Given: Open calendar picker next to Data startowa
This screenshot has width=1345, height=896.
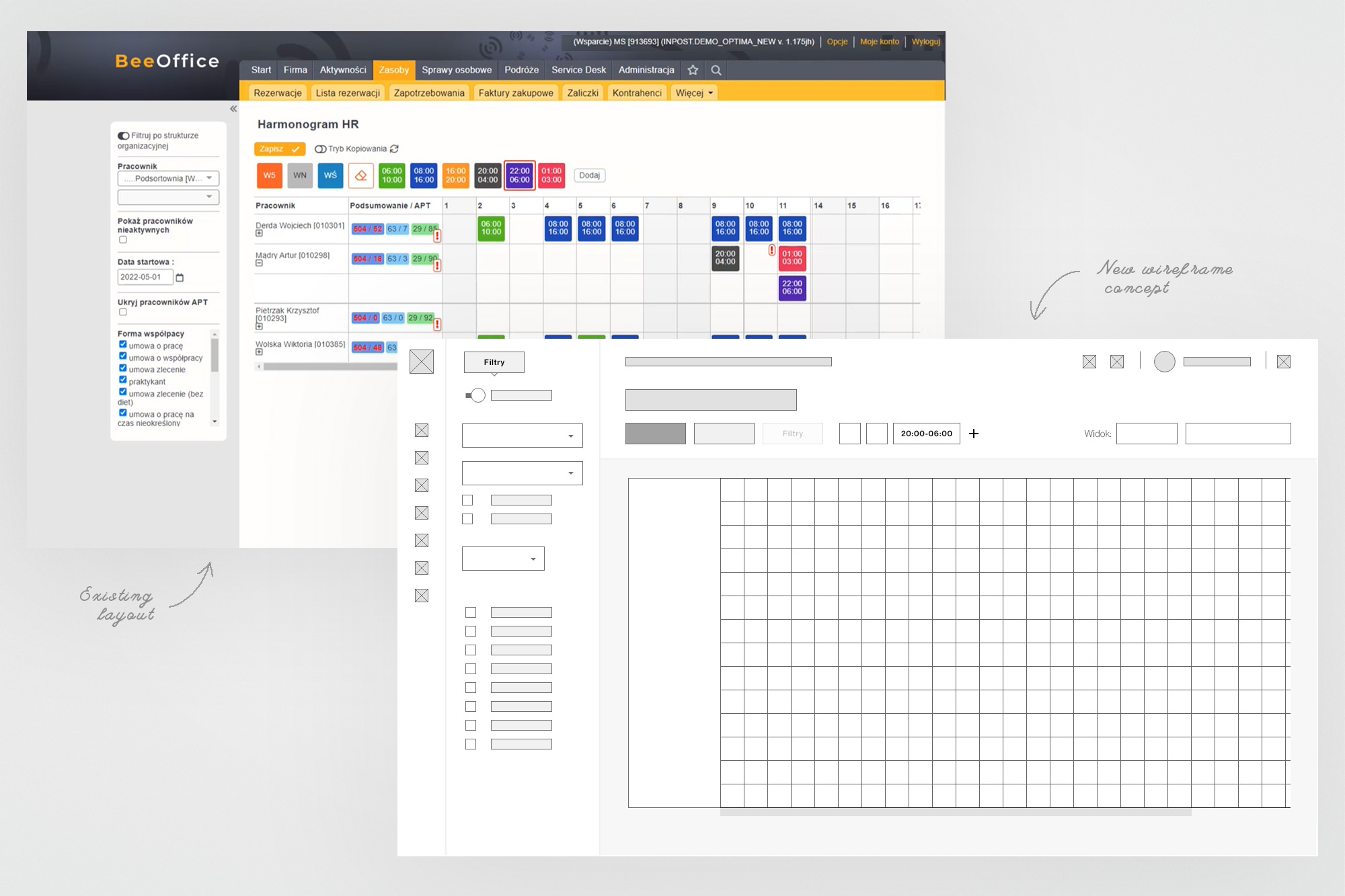Looking at the screenshot, I should (180, 278).
